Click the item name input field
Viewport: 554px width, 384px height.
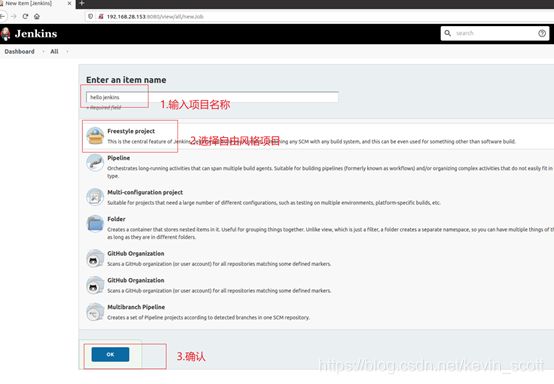click(212, 97)
